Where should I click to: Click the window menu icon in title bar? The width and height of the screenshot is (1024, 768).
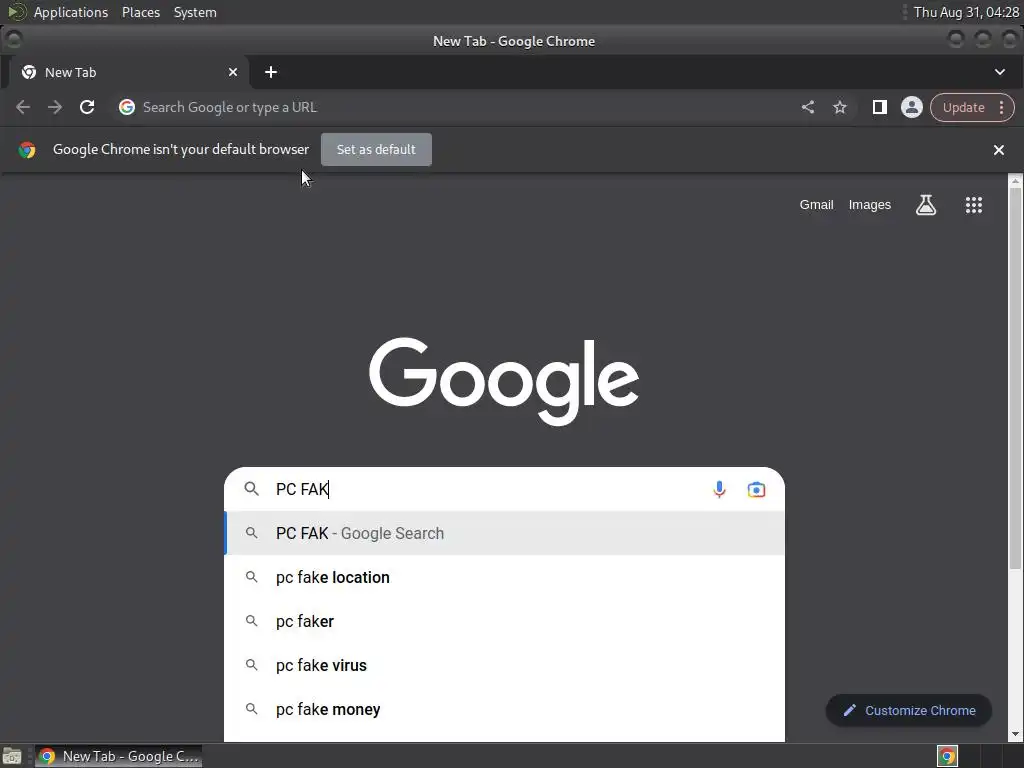tap(14, 40)
